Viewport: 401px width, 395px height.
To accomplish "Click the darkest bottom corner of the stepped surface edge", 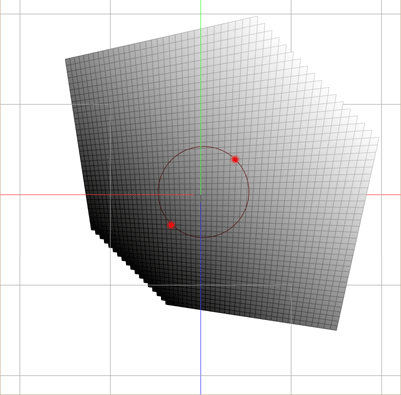I will coord(166,304).
